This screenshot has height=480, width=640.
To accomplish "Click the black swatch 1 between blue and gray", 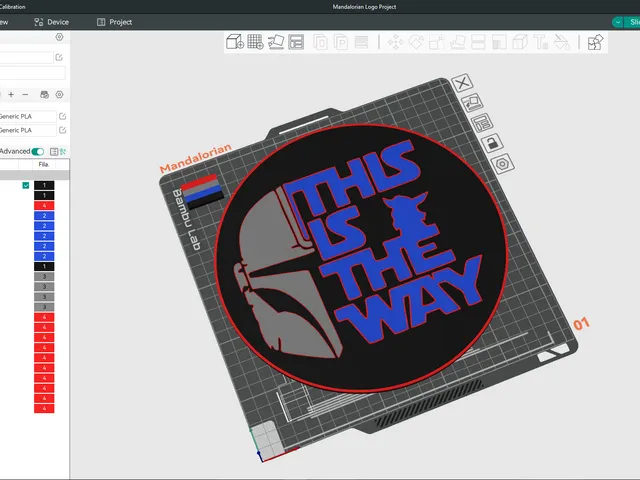I will 44,267.
